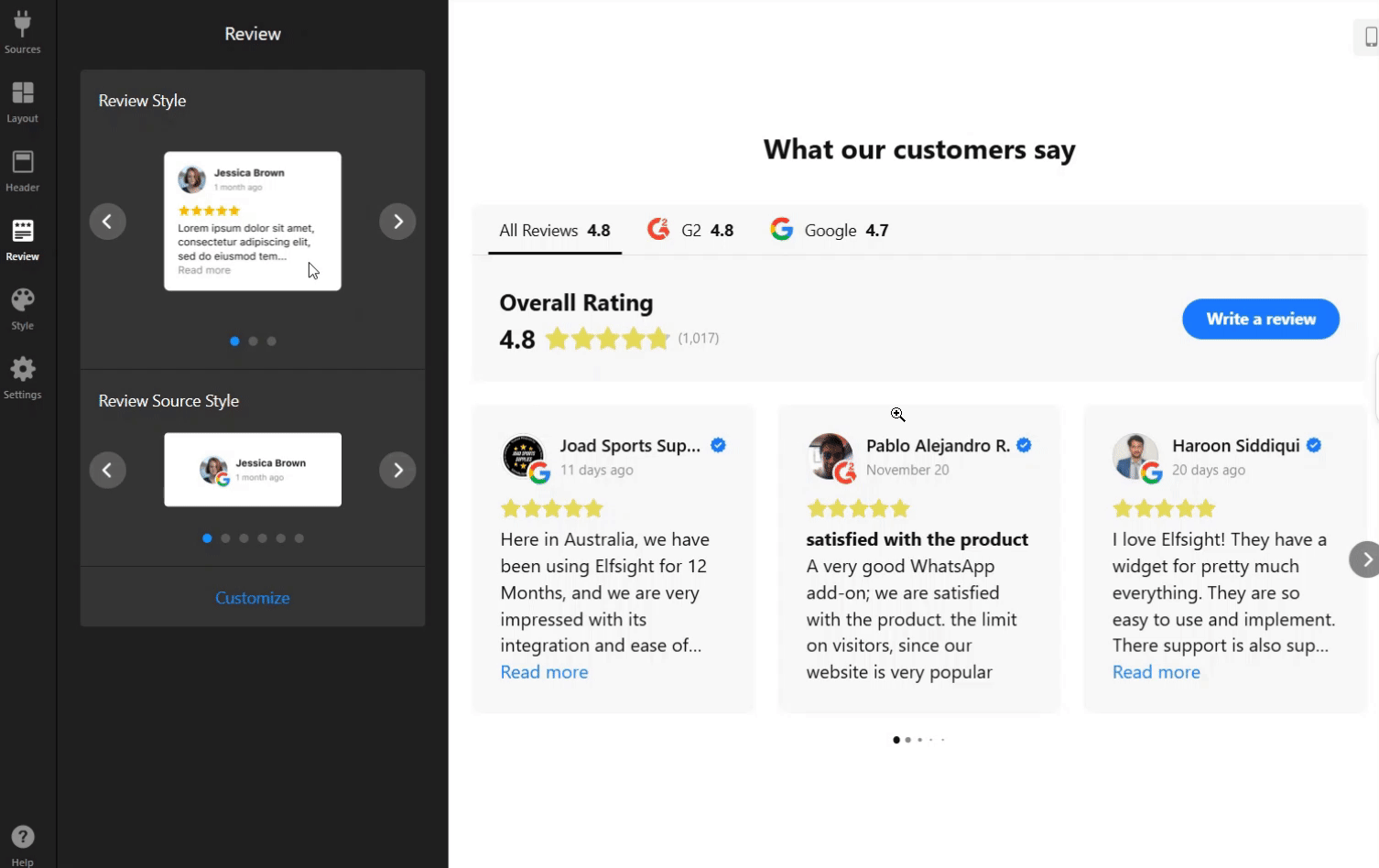The width and height of the screenshot is (1379, 868).
Task: Open the Settings gear icon
Action: [x=22, y=377]
